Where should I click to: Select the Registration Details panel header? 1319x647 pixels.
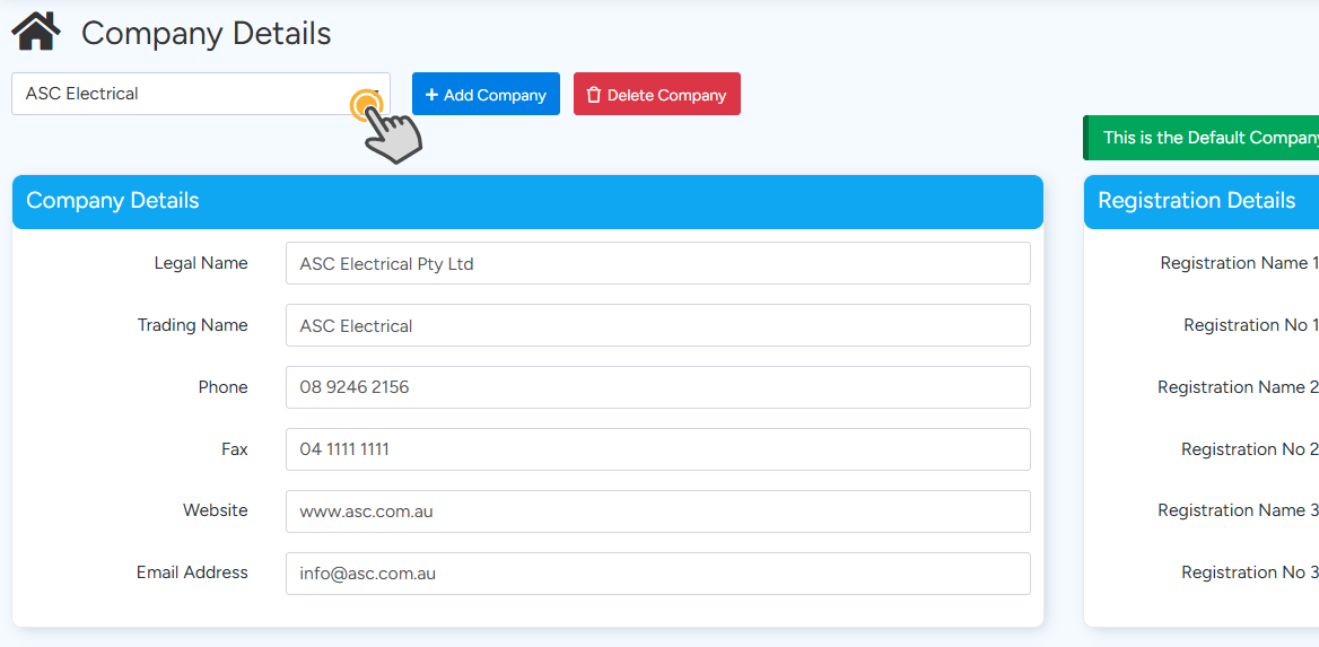click(1200, 201)
